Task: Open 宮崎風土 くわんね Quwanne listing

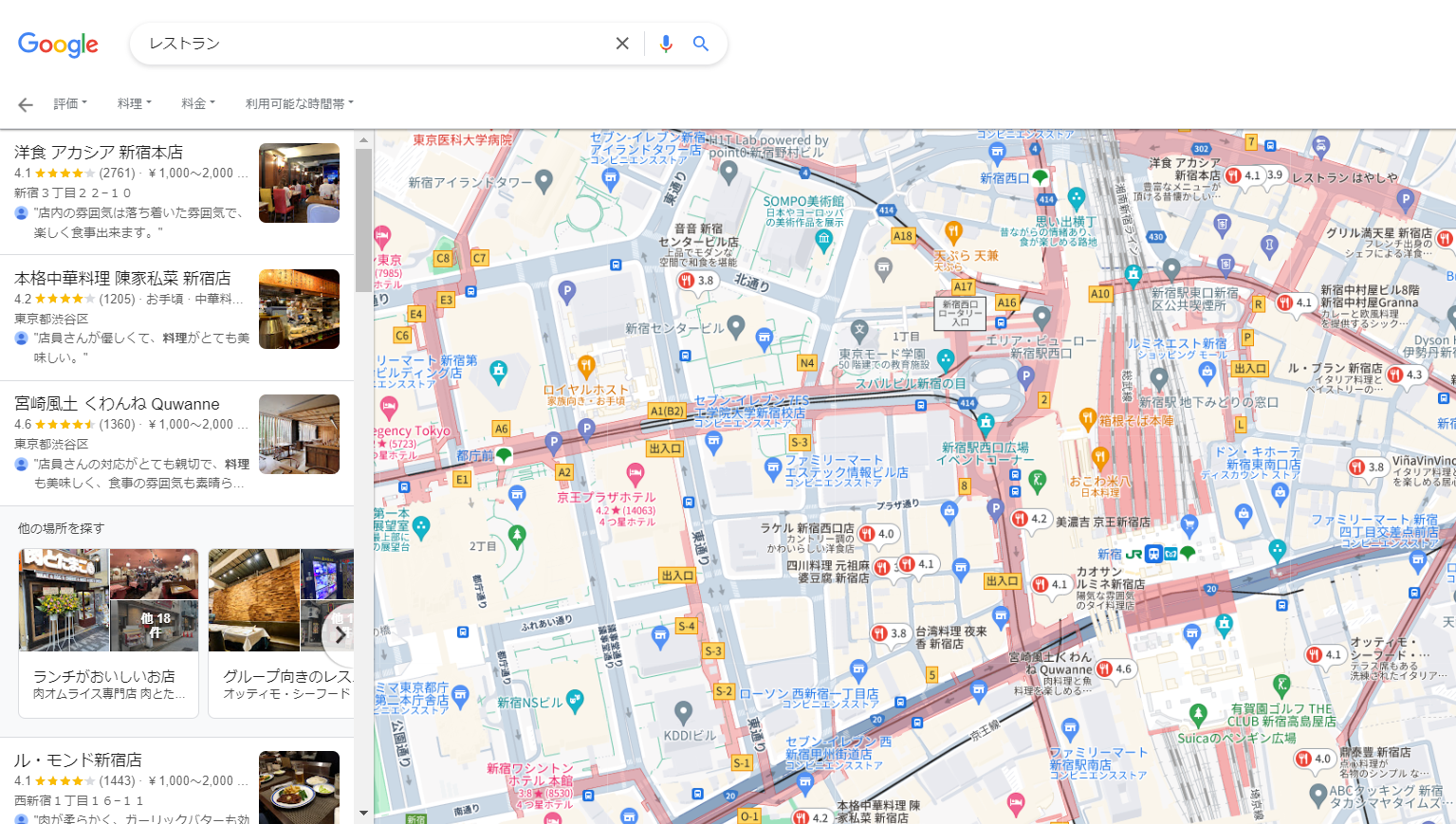Action: click(x=177, y=443)
